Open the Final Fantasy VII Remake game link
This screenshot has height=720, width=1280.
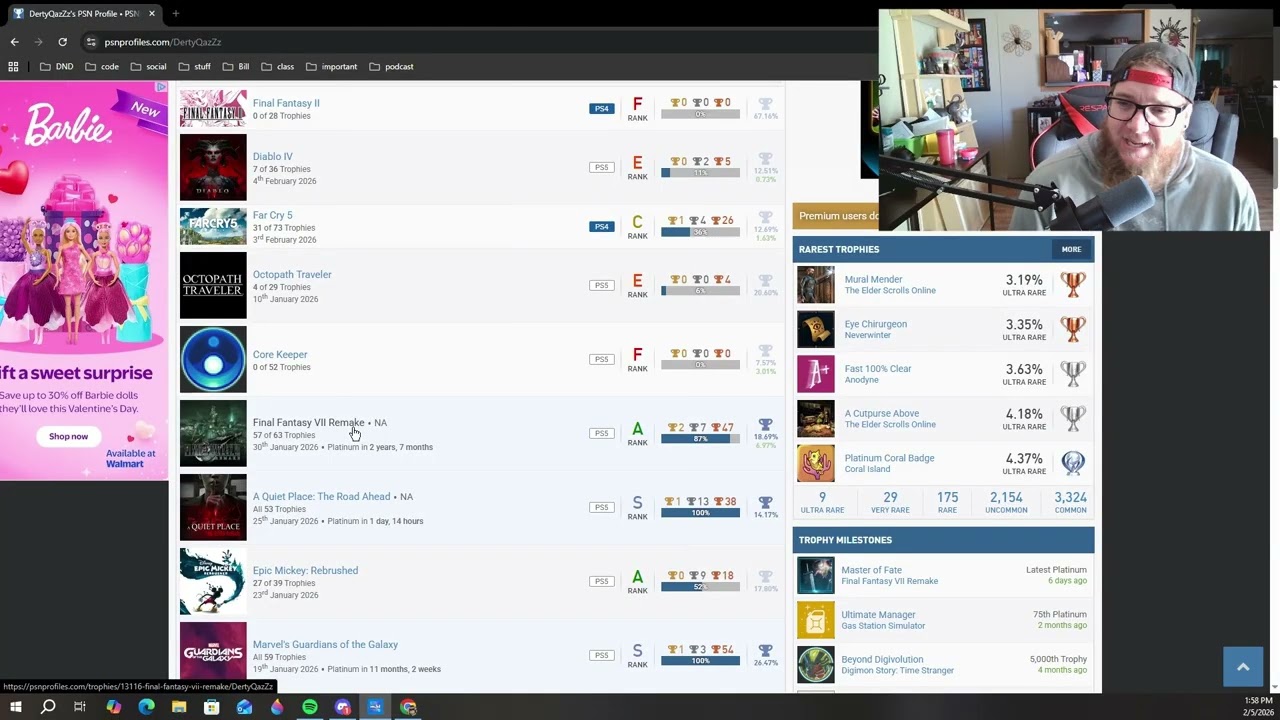pyautogui.click(x=309, y=422)
